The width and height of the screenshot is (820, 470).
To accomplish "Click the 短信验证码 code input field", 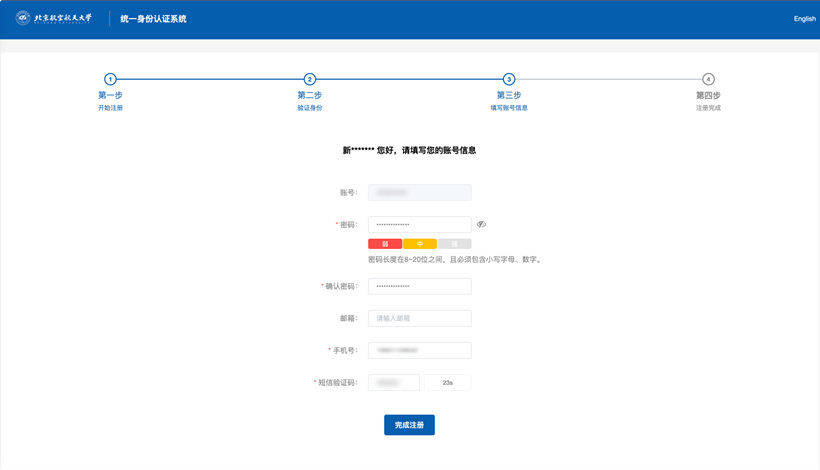I will (393, 383).
